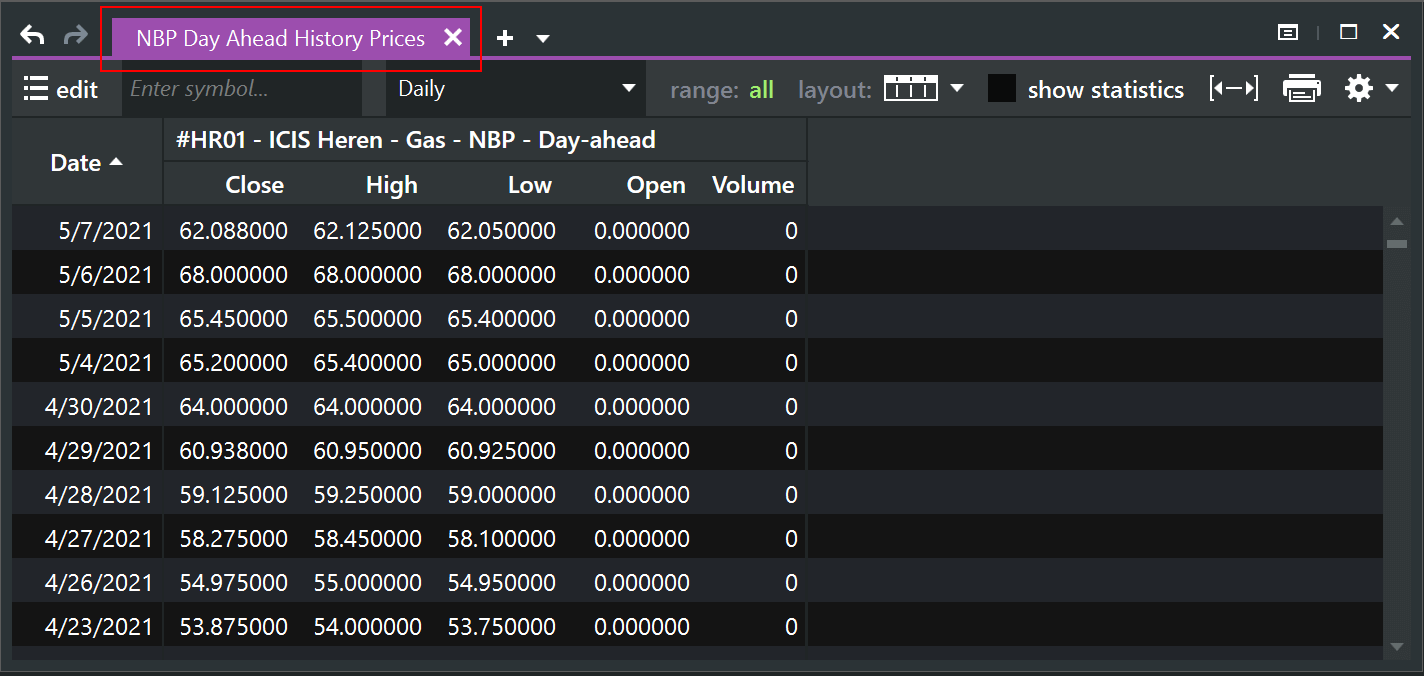Click high value 65.500000
Image resolution: width=1424 pixels, height=676 pixels.
point(367,319)
